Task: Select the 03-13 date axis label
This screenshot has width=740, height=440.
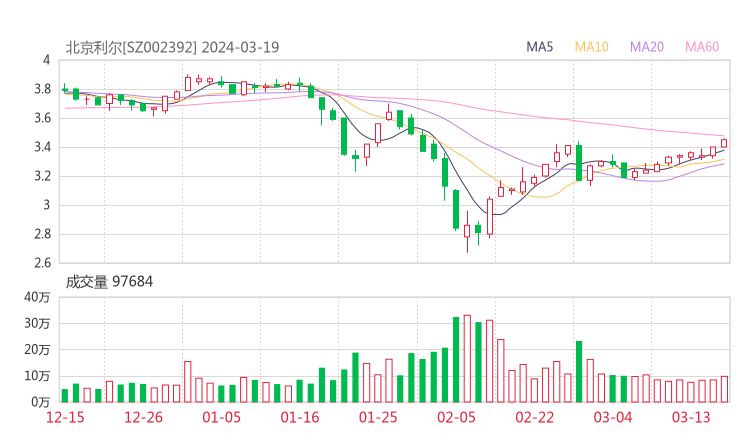Action: coord(691,417)
